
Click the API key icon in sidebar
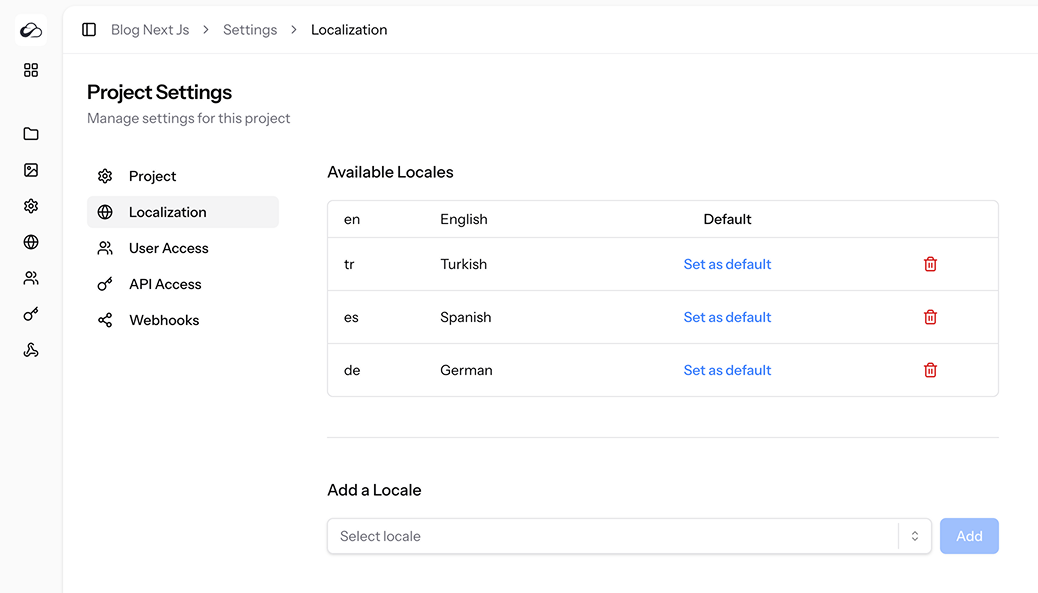pyautogui.click(x=30, y=313)
